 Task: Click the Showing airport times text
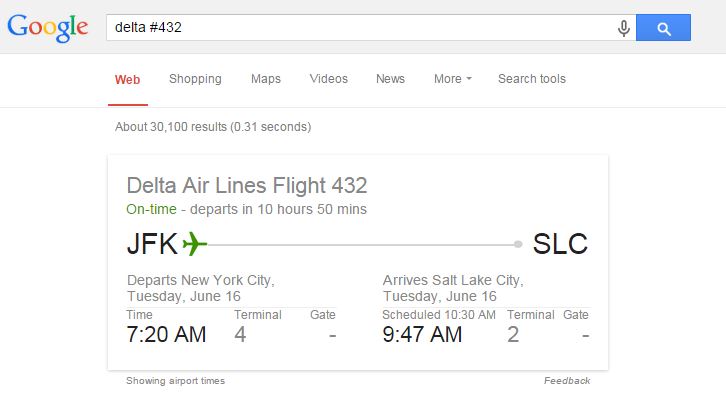point(175,381)
